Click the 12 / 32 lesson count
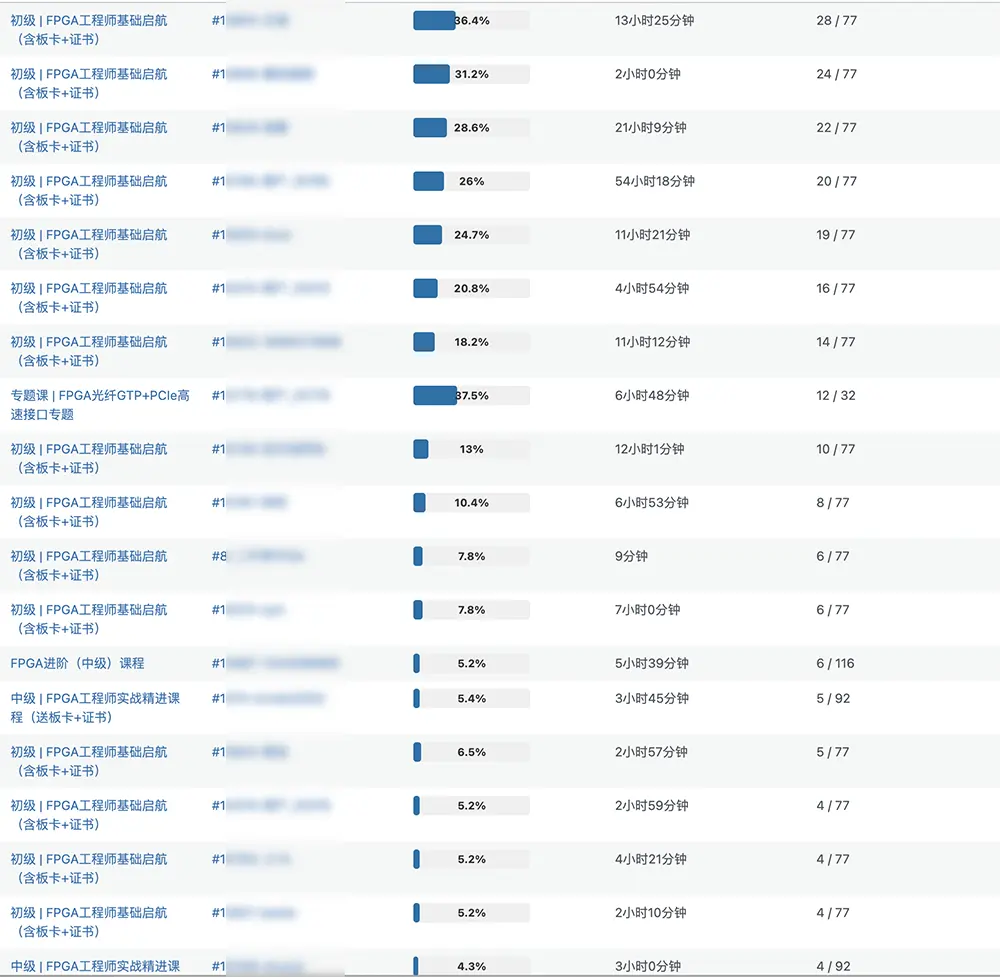The width and height of the screenshot is (1000, 977). (835, 395)
